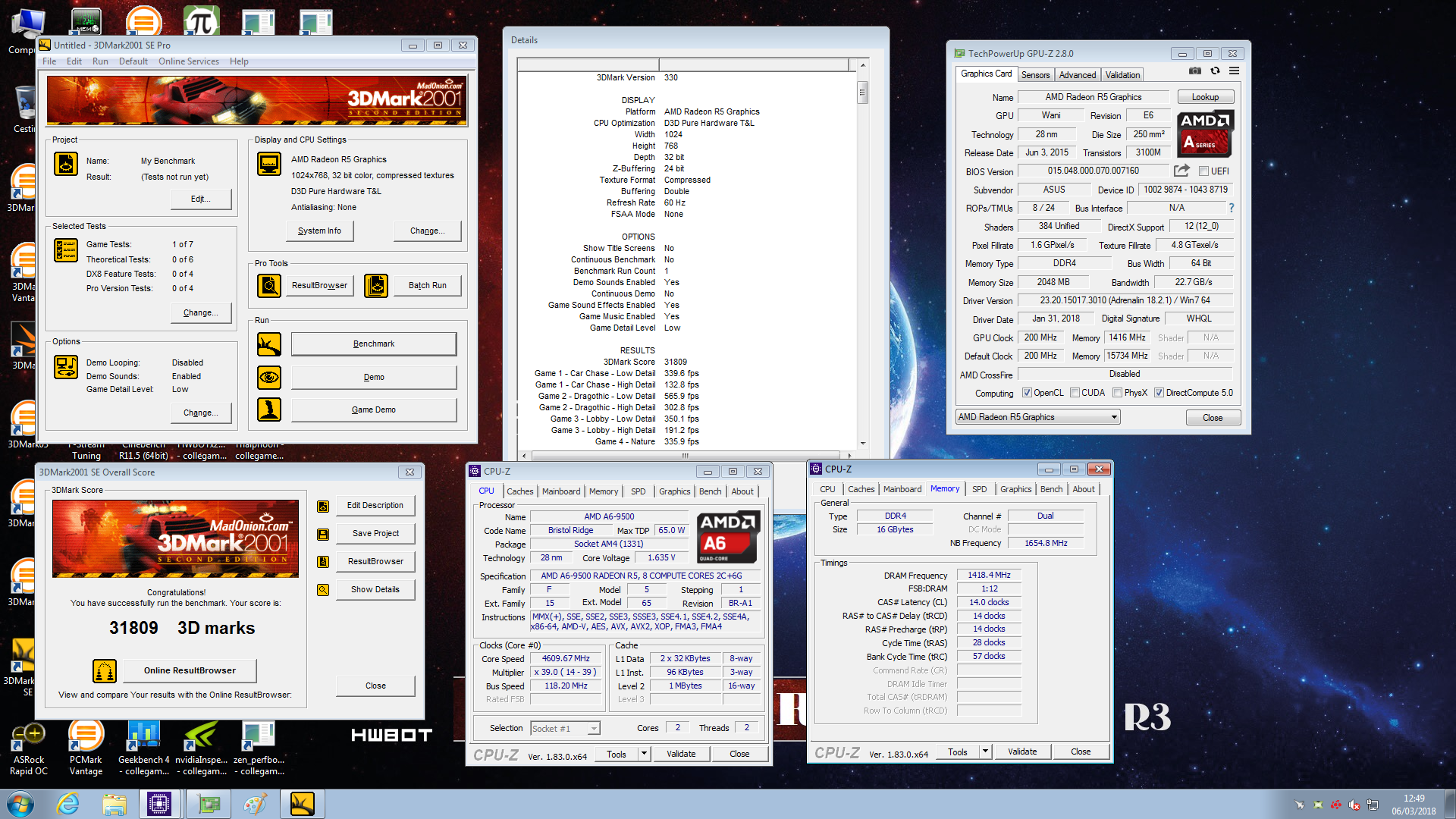The height and width of the screenshot is (819, 1456).
Task: Open the File menu in 3DMark2001
Action: coord(49,61)
